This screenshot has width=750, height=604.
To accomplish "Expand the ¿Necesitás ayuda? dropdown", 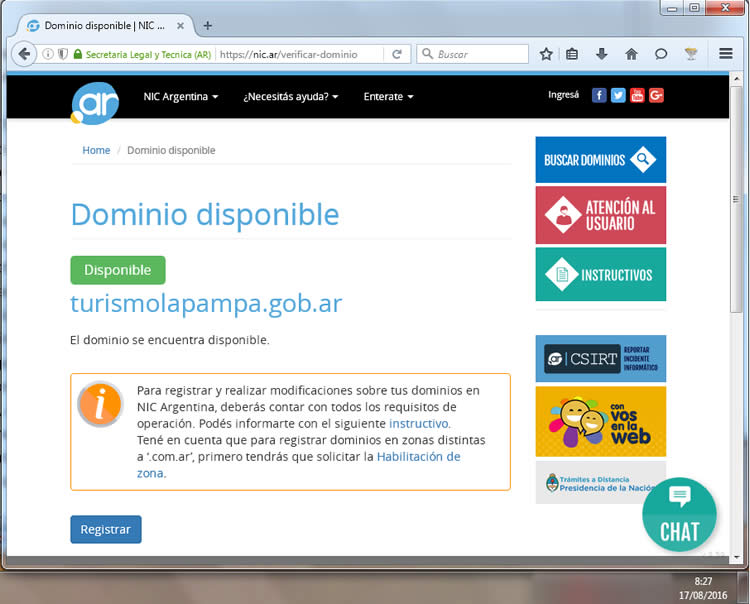I will (290, 97).
